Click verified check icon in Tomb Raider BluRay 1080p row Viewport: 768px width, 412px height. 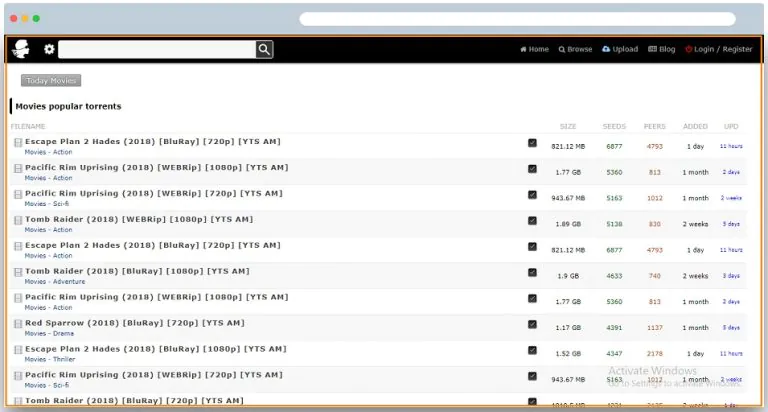(x=532, y=272)
